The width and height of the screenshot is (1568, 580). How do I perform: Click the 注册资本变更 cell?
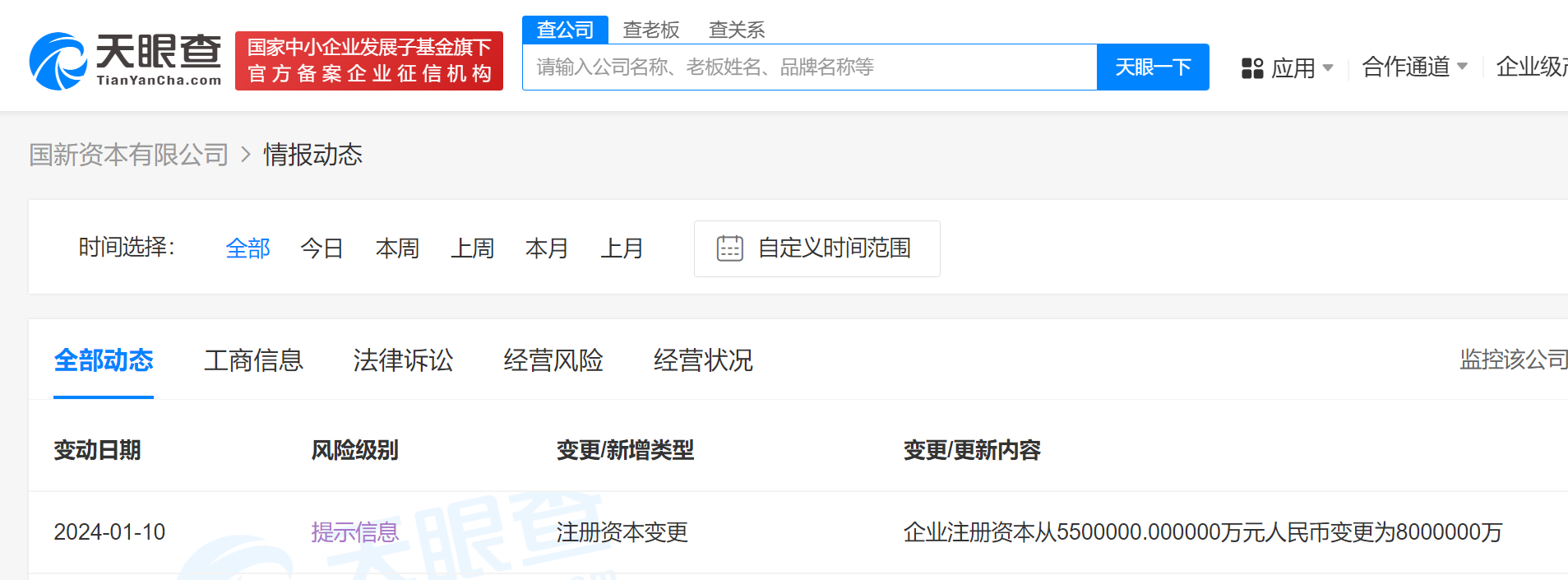click(622, 532)
